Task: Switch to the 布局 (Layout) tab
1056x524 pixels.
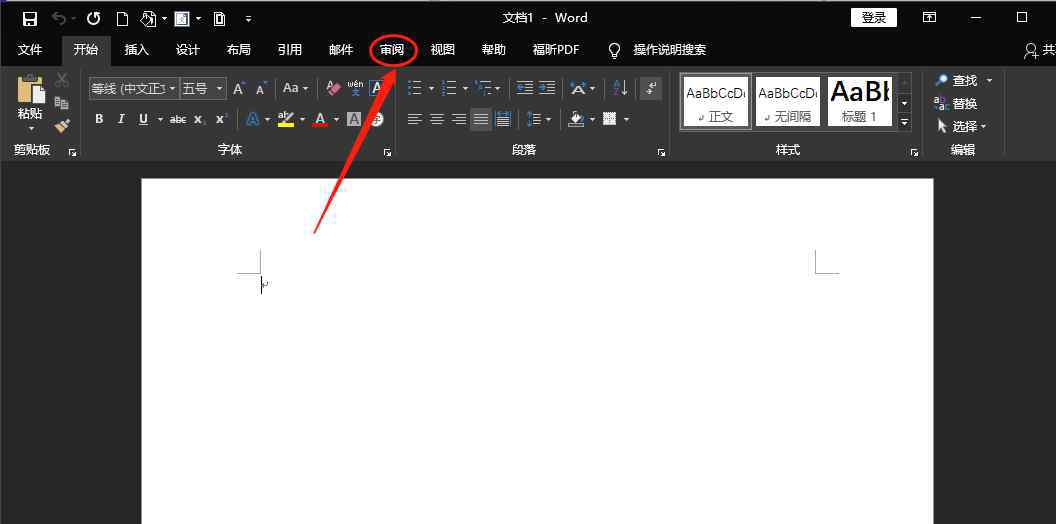Action: point(238,50)
